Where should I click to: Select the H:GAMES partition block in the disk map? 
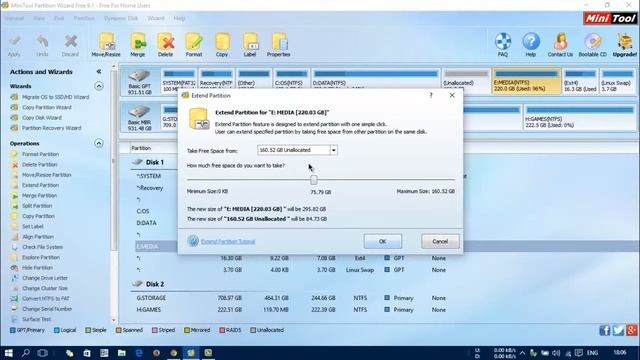click(580, 117)
